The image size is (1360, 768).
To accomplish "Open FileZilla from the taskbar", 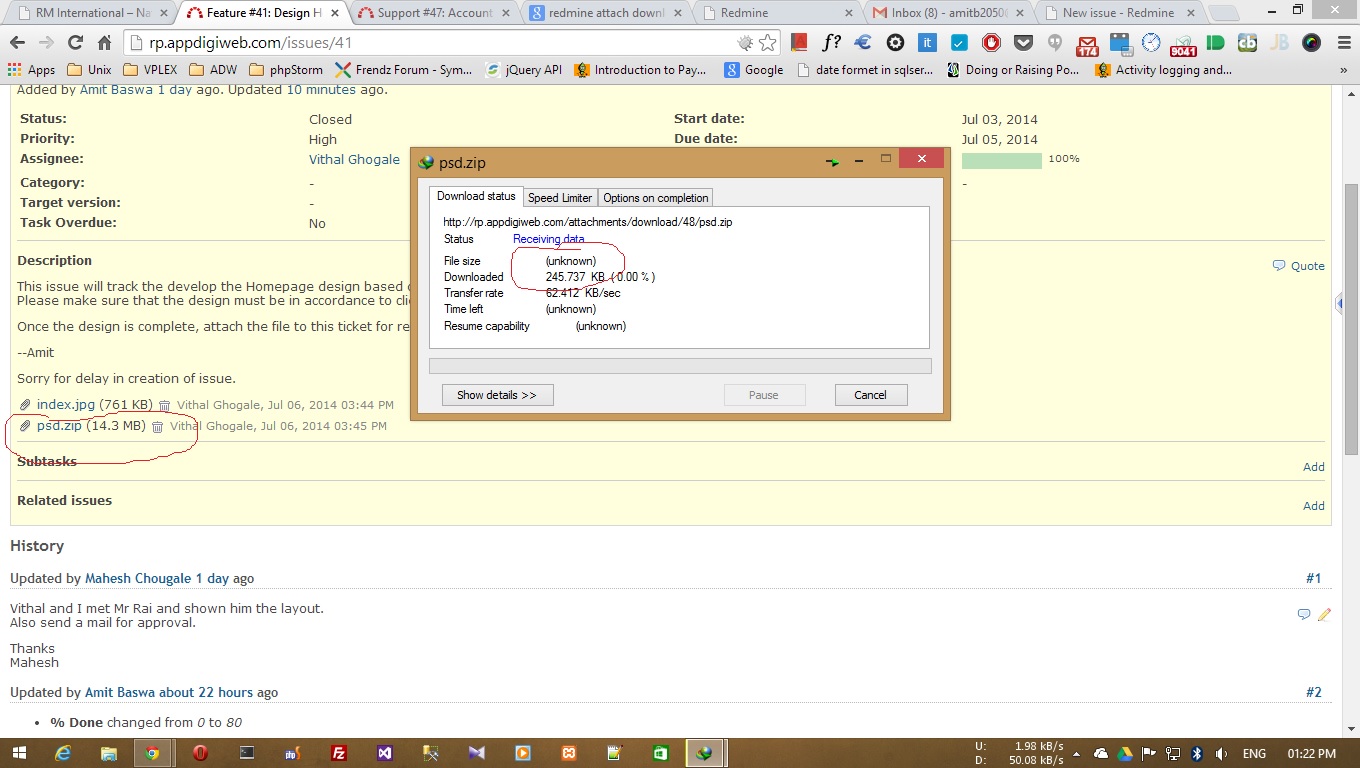I will [x=339, y=753].
